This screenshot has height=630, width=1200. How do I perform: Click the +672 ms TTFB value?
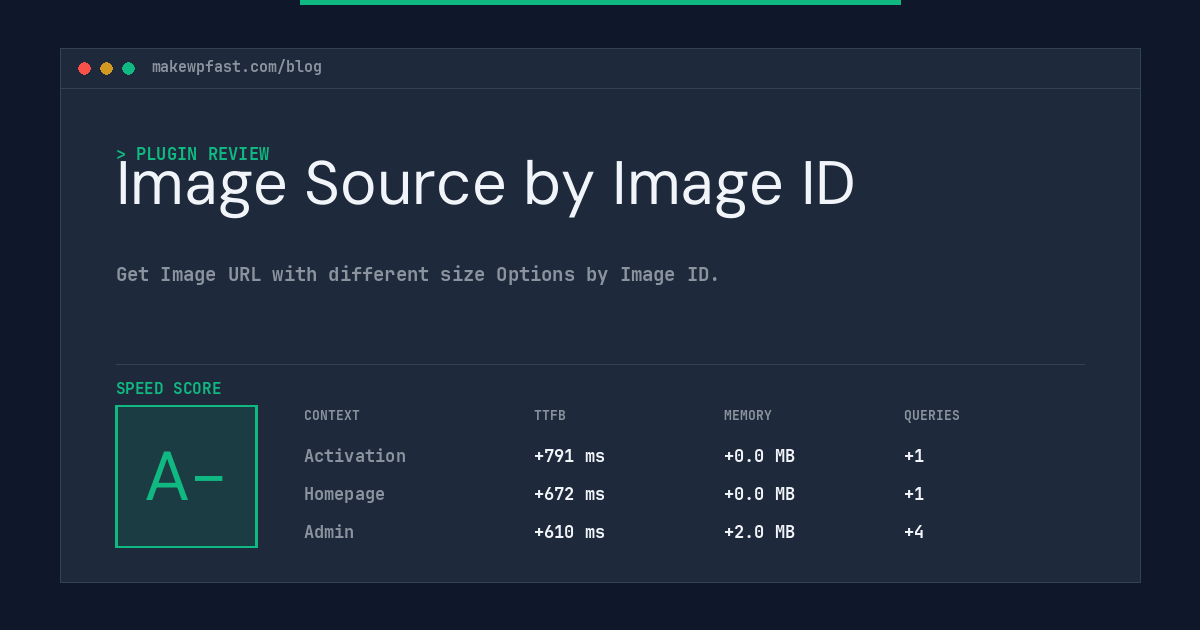pyautogui.click(x=569, y=494)
